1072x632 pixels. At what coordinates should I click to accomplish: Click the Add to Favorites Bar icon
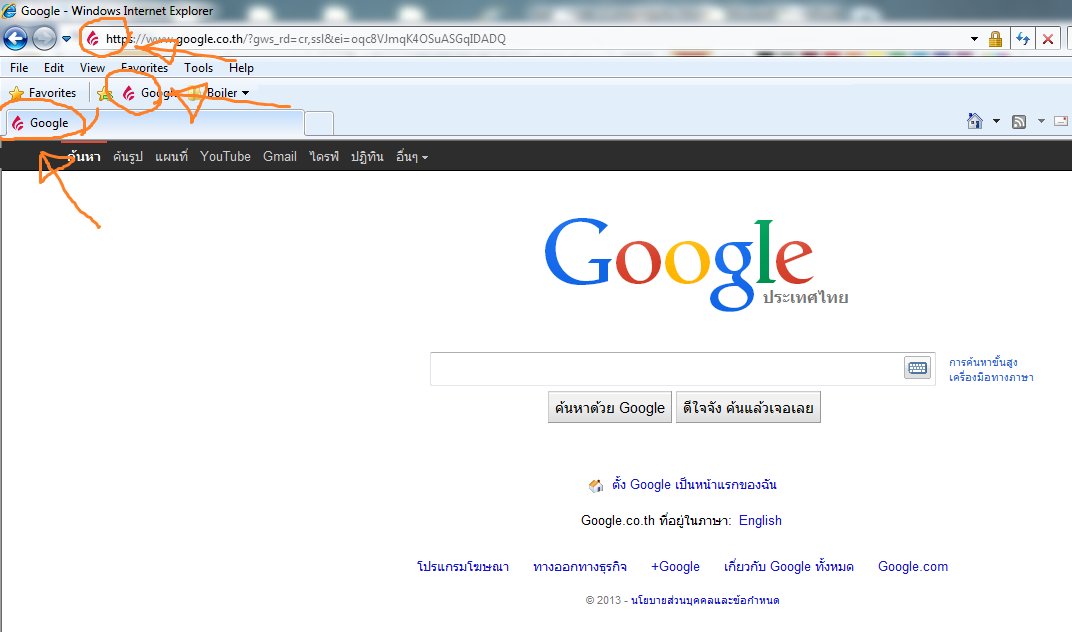[105, 93]
